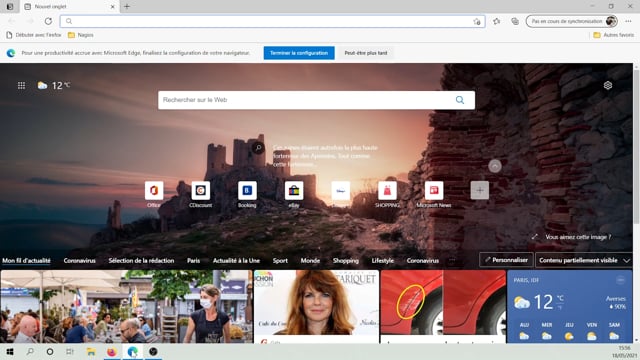Select Actualité à la Une tab

point(236,260)
